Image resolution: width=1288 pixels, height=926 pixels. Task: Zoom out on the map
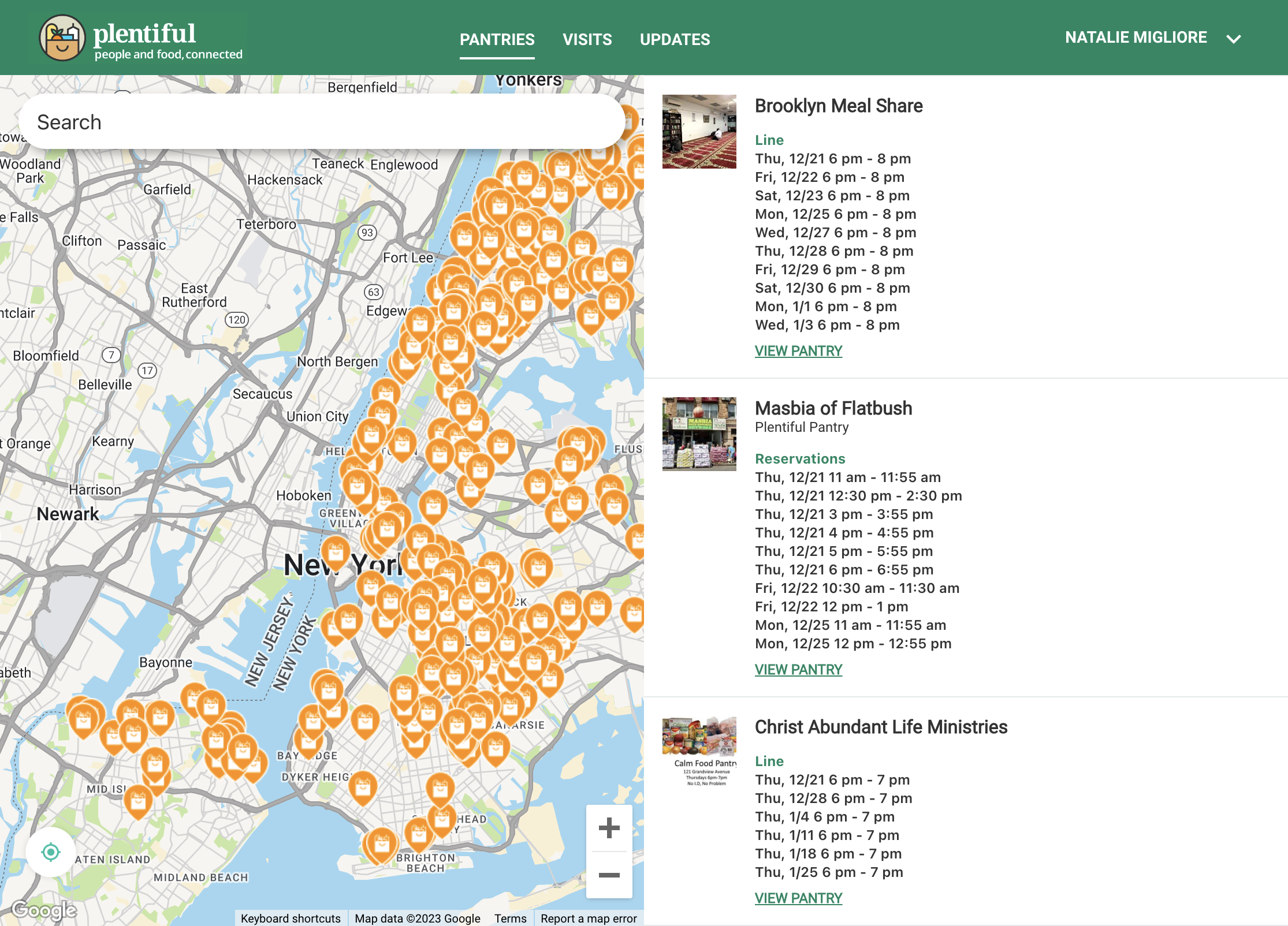[609, 875]
